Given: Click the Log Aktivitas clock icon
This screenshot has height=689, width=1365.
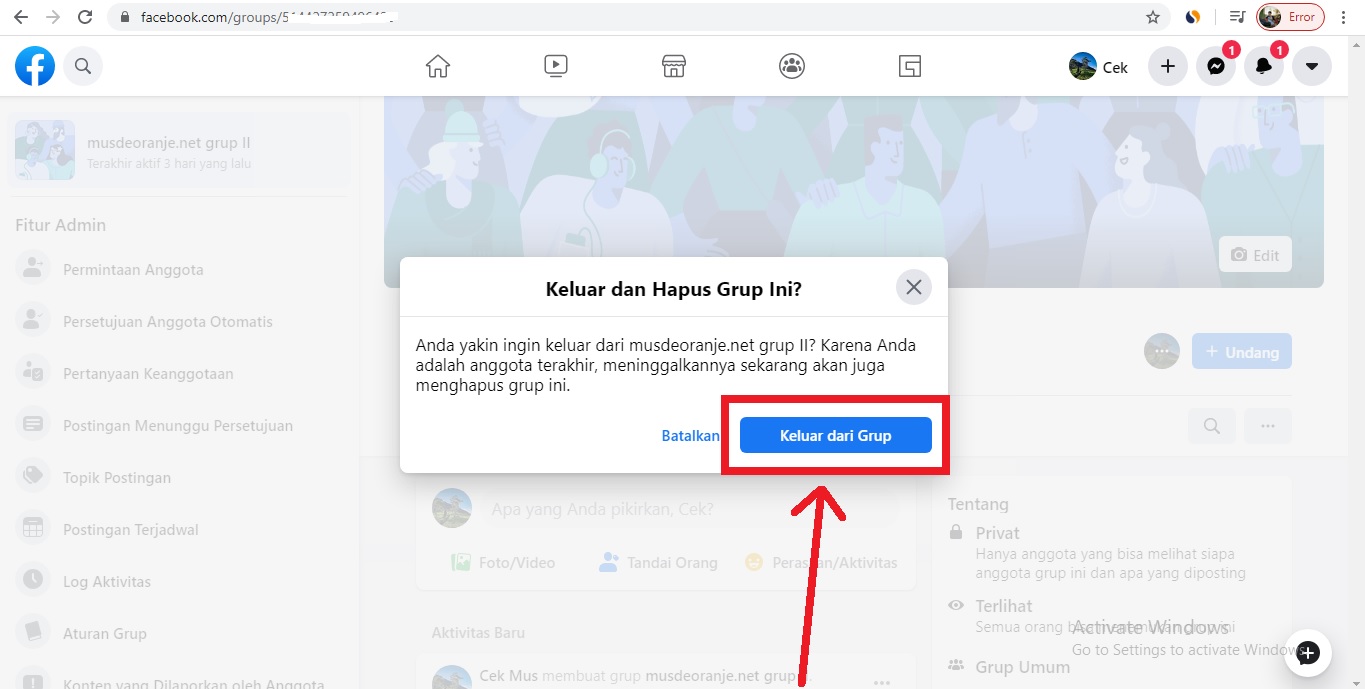Looking at the screenshot, I should [34, 581].
